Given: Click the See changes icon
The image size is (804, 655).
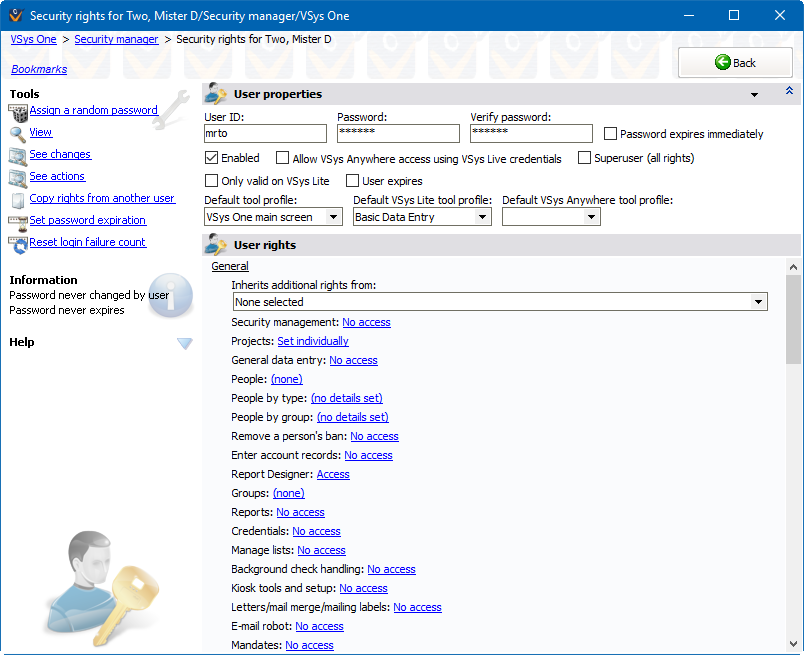Looking at the screenshot, I should (x=18, y=156).
